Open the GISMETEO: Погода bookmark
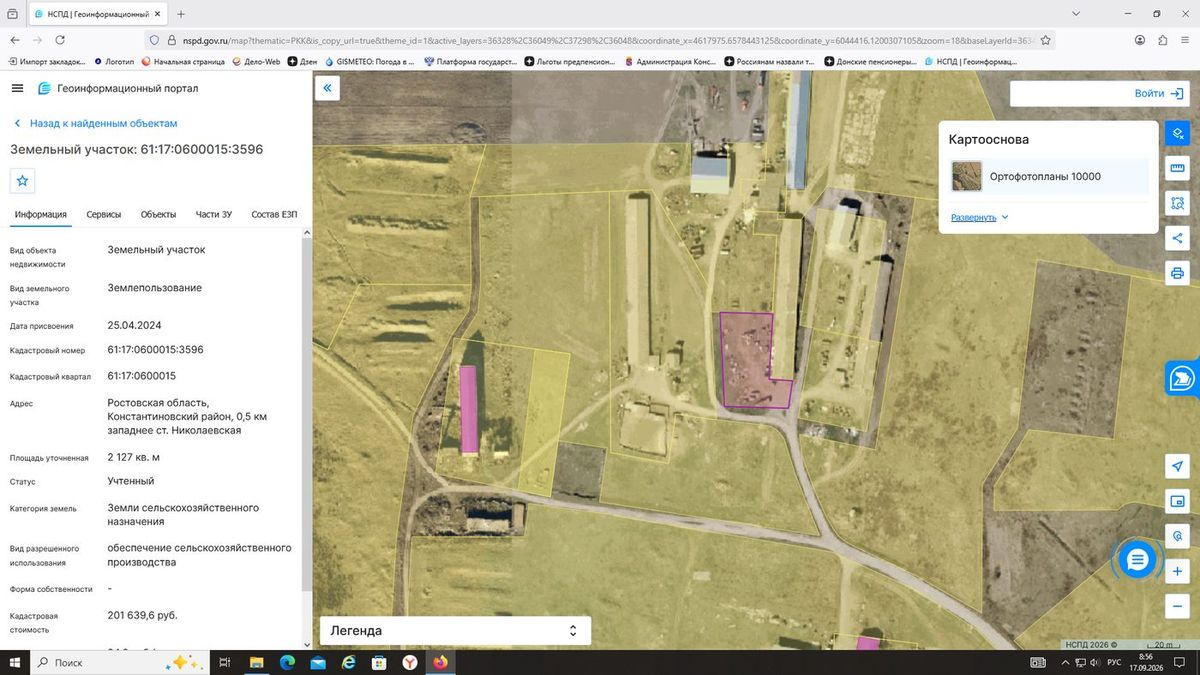Image resolution: width=1200 pixels, height=675 pixels. click(369, 61)
